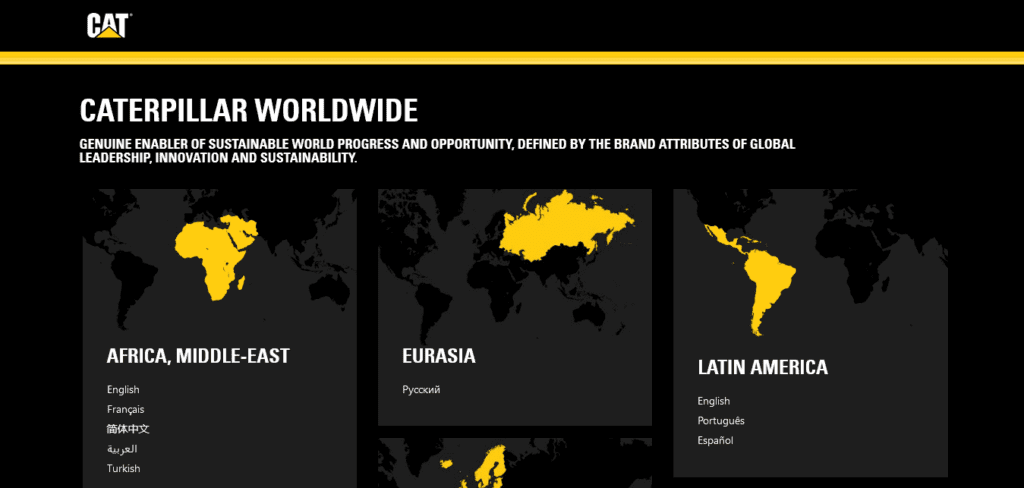Open the Latin America region map
1024x488 pixels.
point(810,265)
